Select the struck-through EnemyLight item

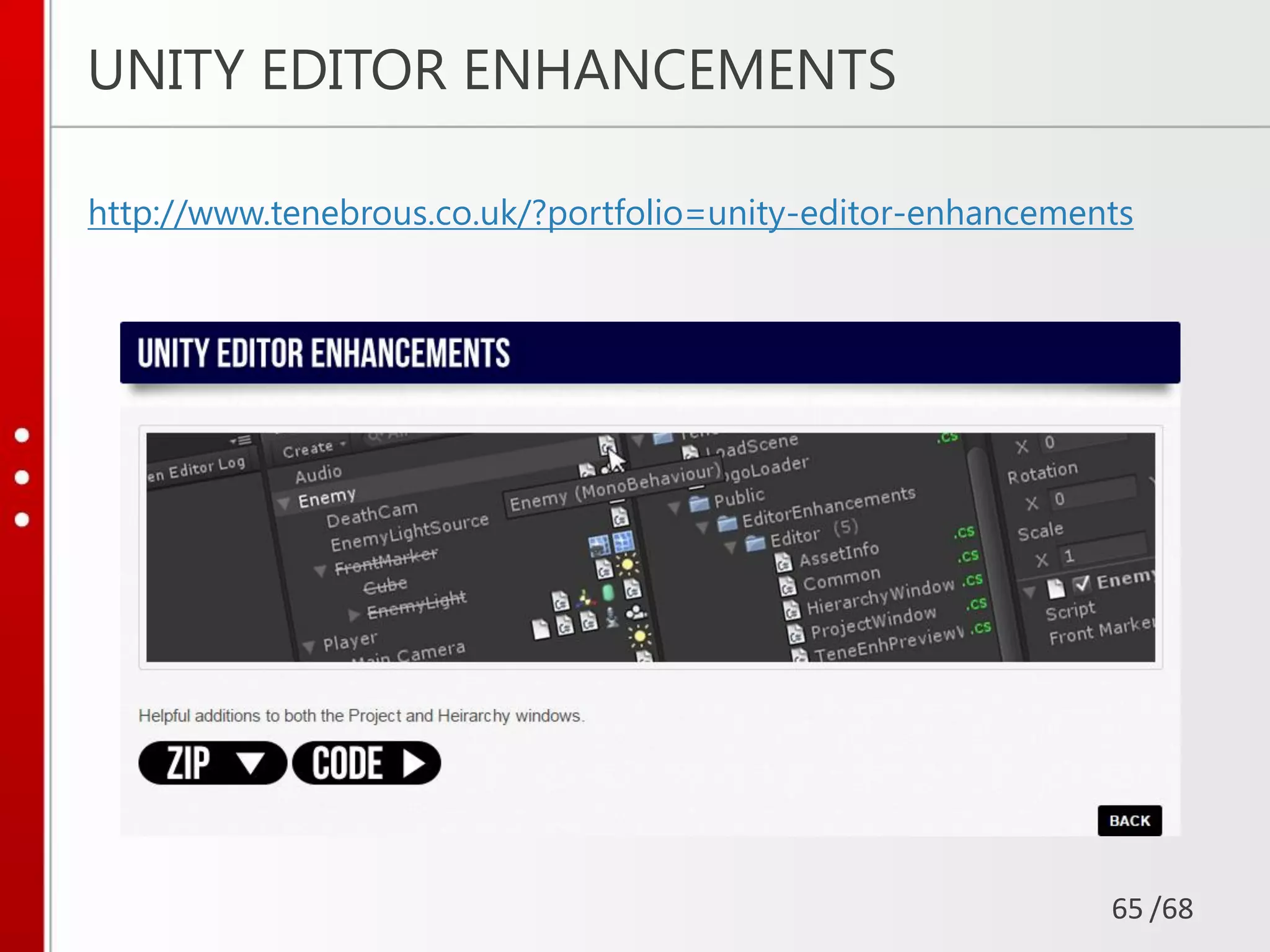(x=416, y=604)
